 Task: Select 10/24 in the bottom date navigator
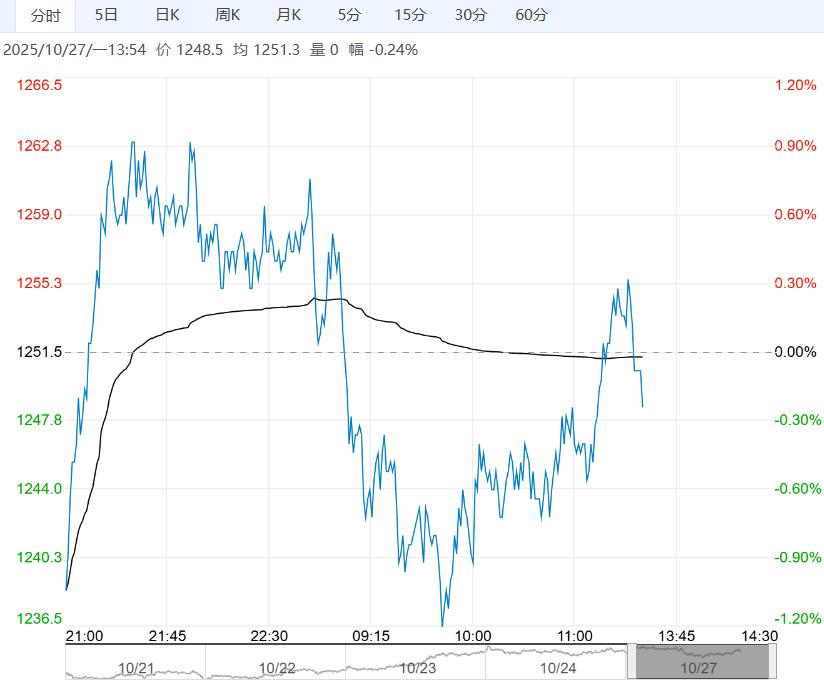click(x=557, y=664)
